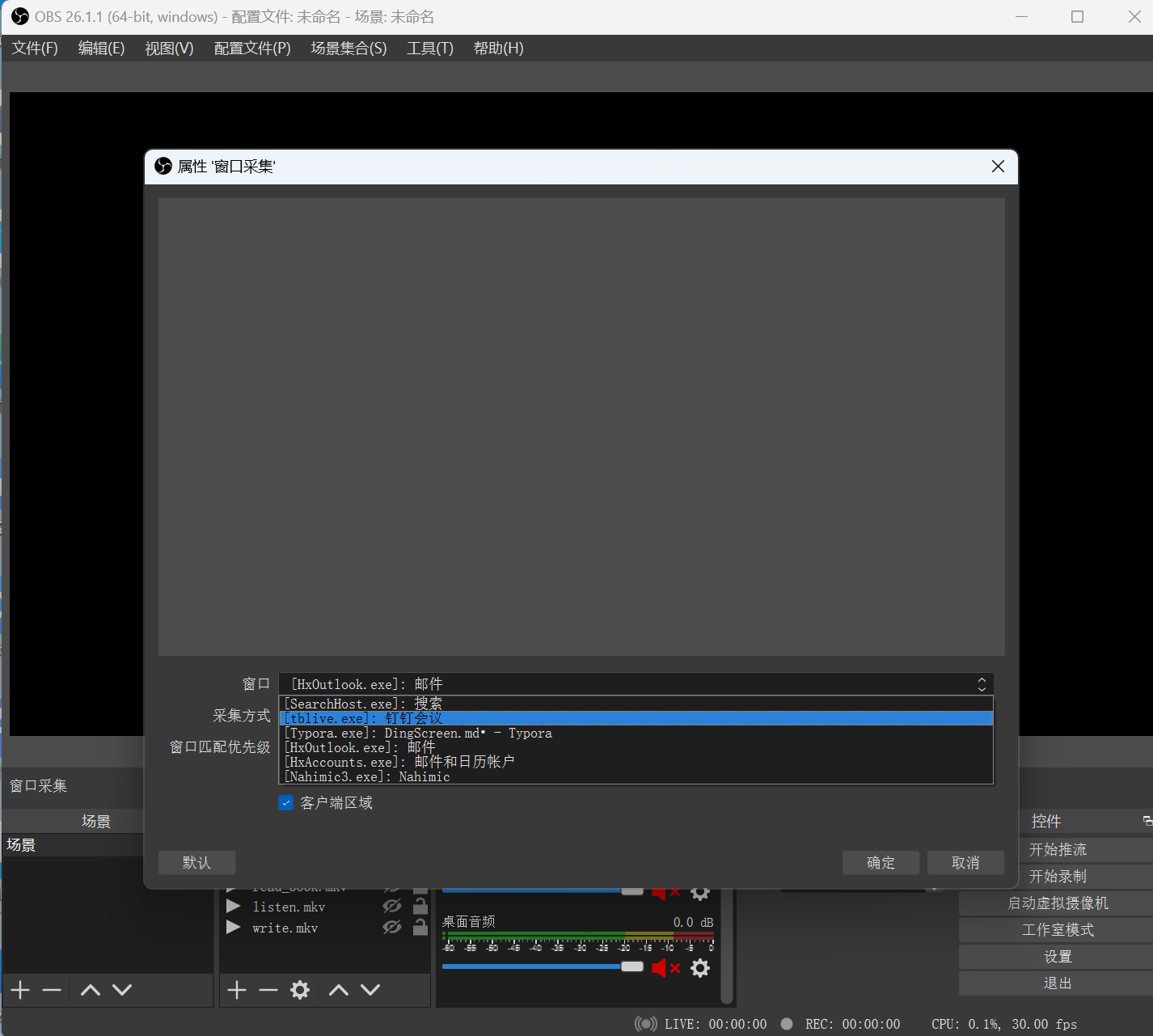Move source down in sources panel
Screen dimensions: 1153x1036
click(370, 990)
